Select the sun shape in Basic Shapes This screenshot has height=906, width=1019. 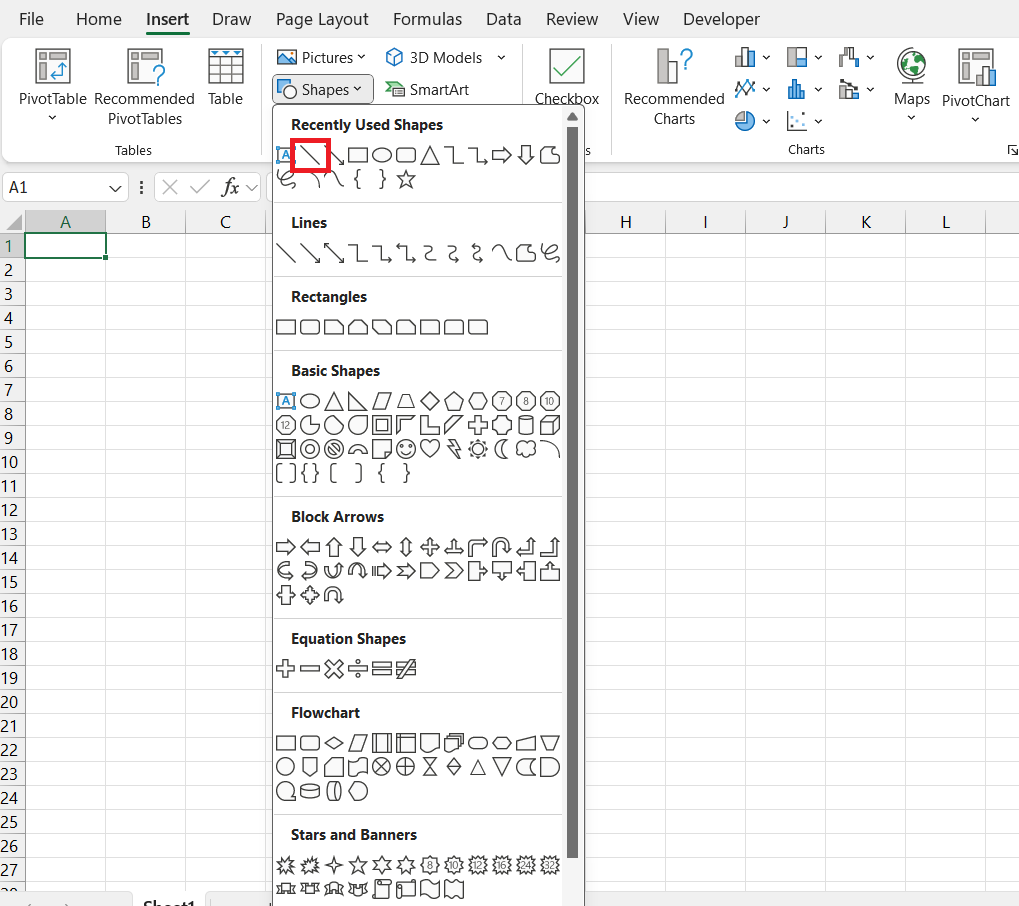(x=478, y=449)
